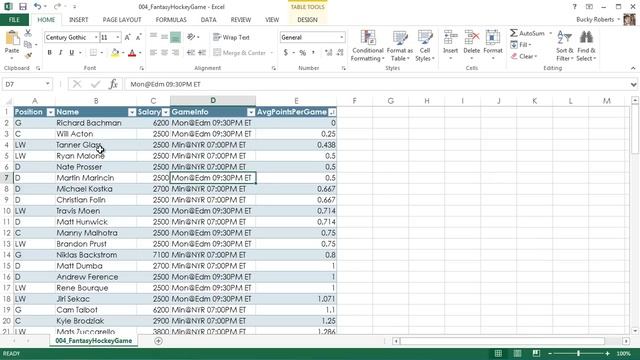This screenshot has width=640, height=360.
Task: Toggle Align Left button in Alignment group
Action: (153, 53)
